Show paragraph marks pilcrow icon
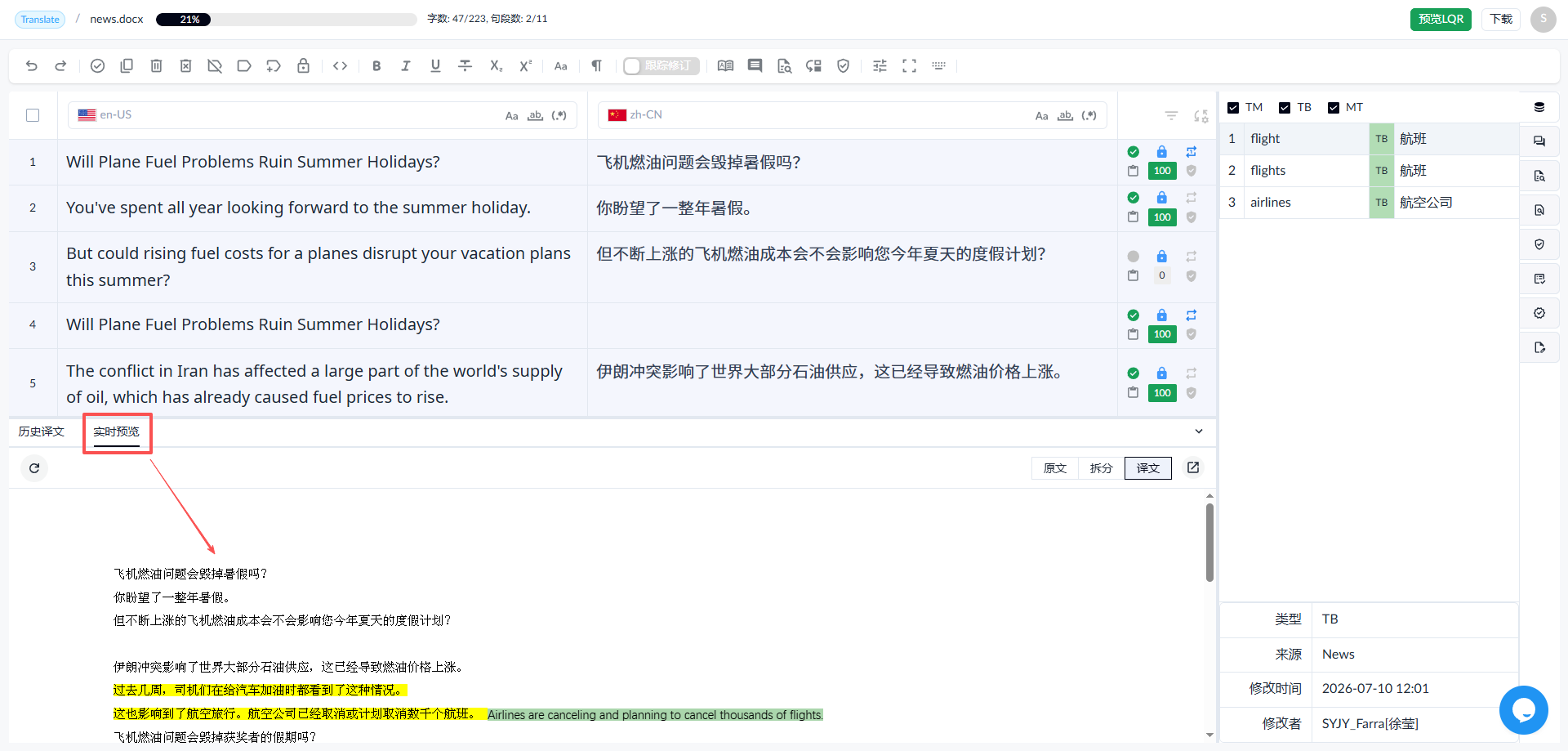Viewport: 1568px width, 751px height. click(596, 66)
